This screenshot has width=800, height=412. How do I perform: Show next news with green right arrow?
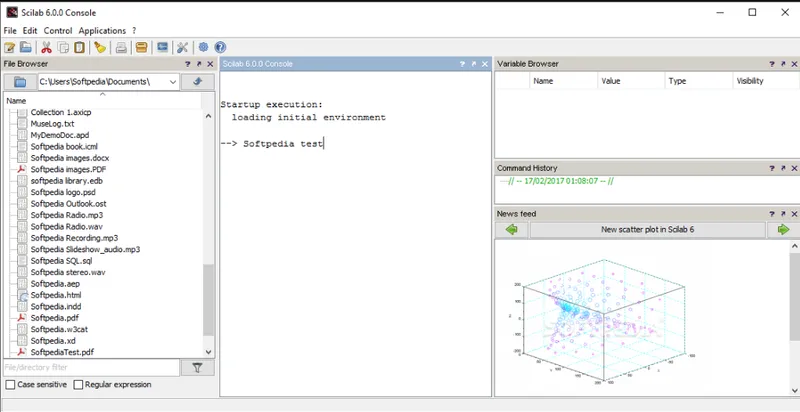tap(783, 230)
